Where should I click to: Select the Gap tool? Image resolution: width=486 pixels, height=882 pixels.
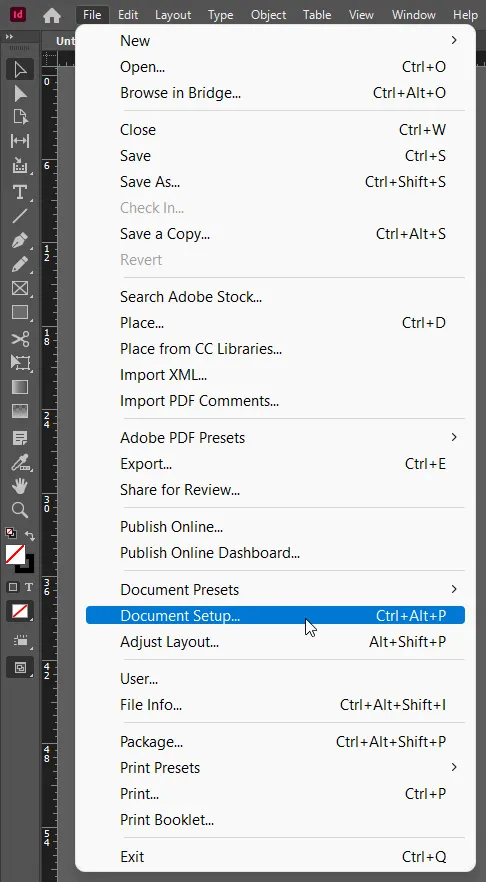[20, 141]
